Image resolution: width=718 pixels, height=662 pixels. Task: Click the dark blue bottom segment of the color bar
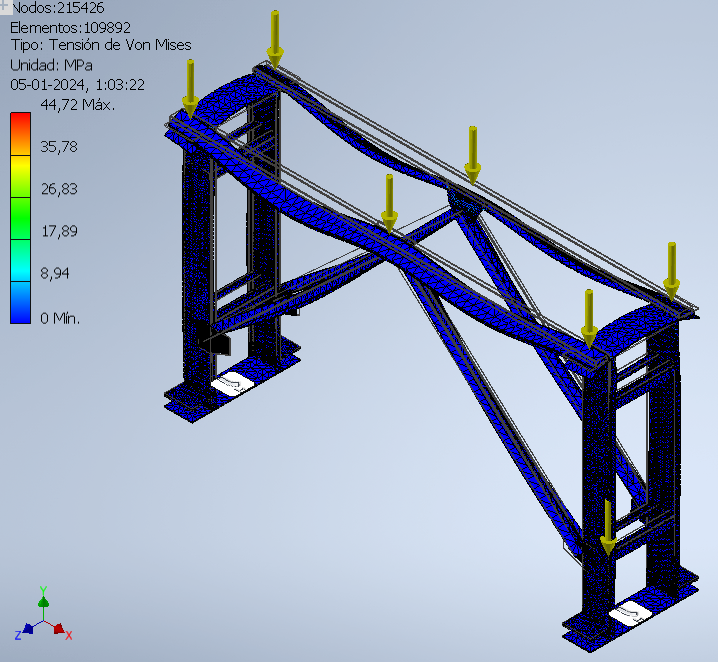[x=21, y=303]
